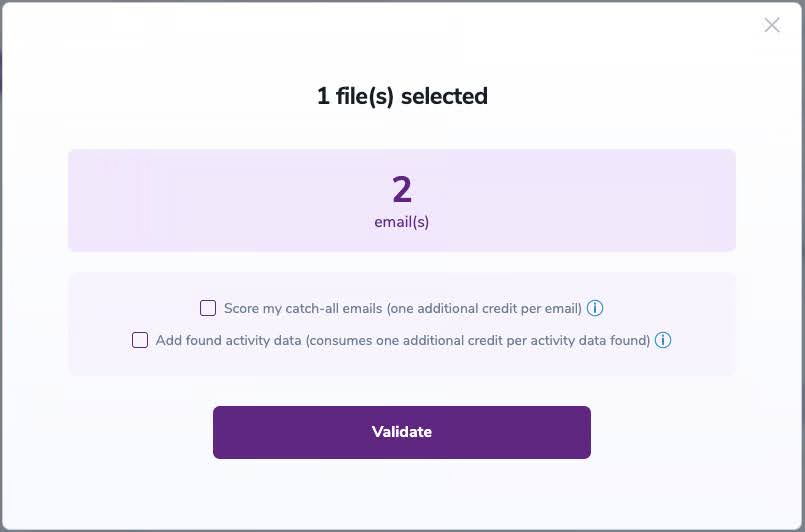
Task: Tick the Add found activity data checkbox
Action: pyautogui.click(x=140, y=340)
